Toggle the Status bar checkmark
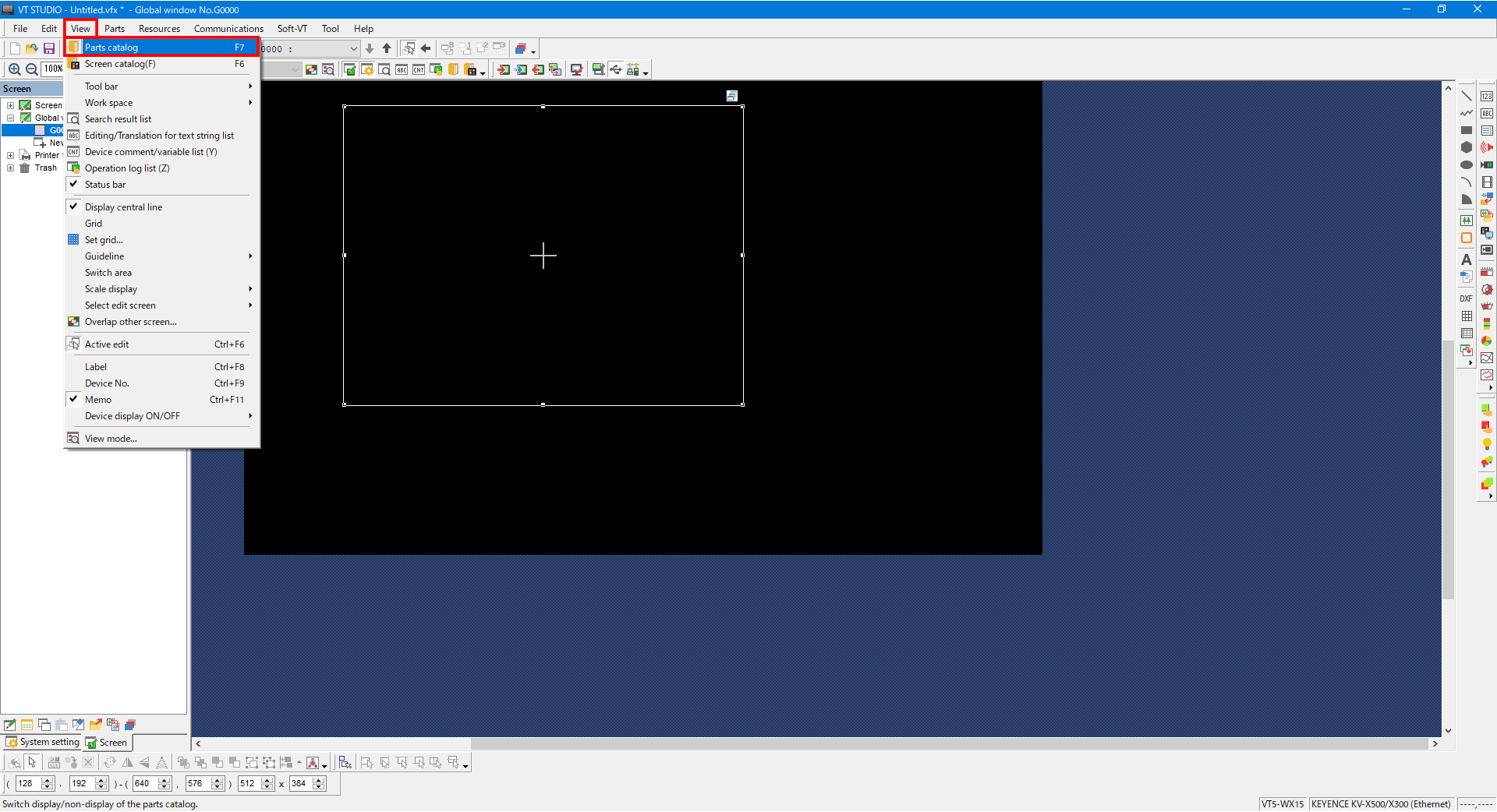 tap(105, 185)
